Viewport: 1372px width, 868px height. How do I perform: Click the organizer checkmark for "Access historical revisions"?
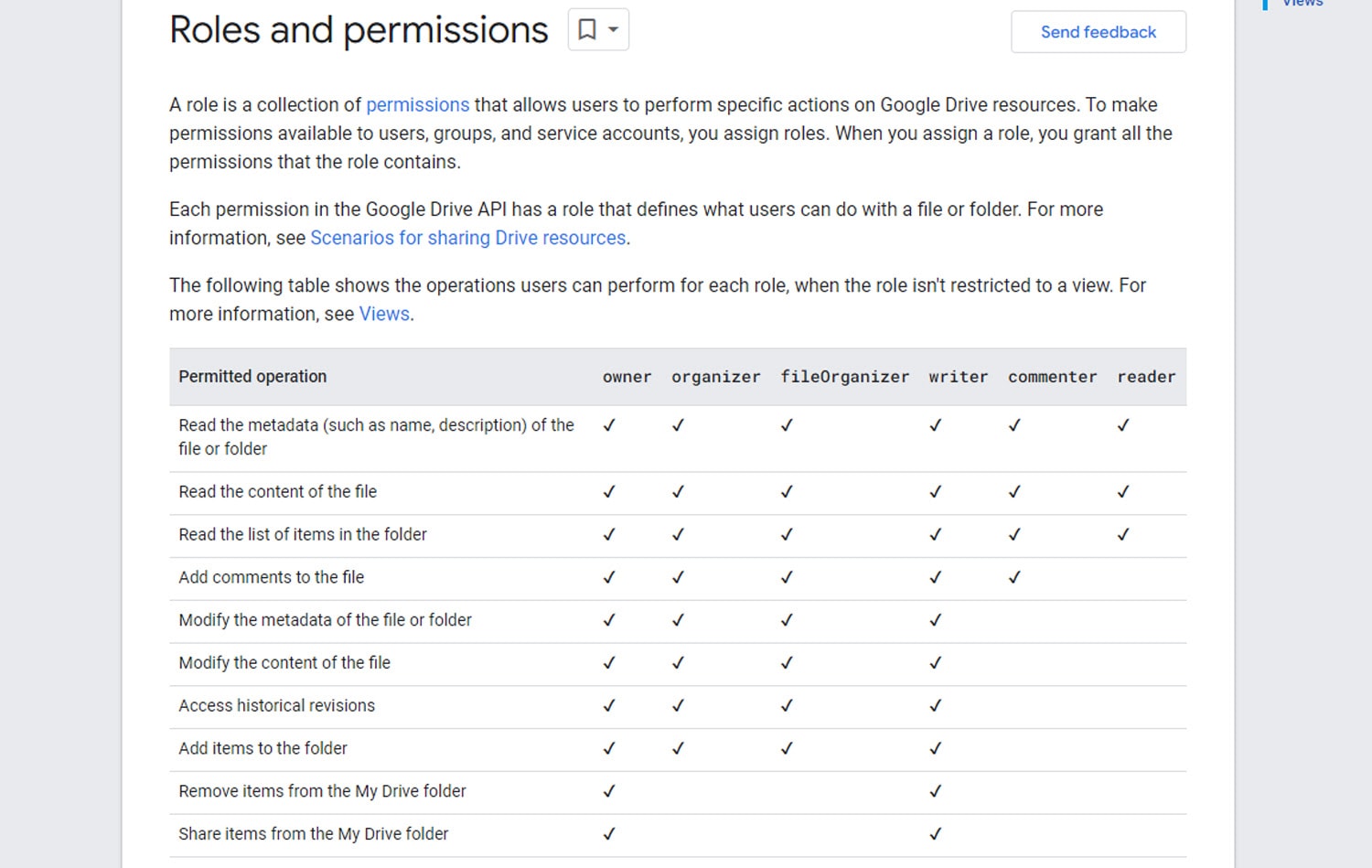pos(678,705)
